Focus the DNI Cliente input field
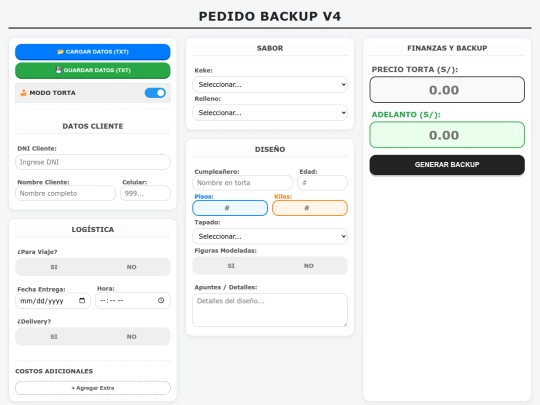 click(93, 162)
